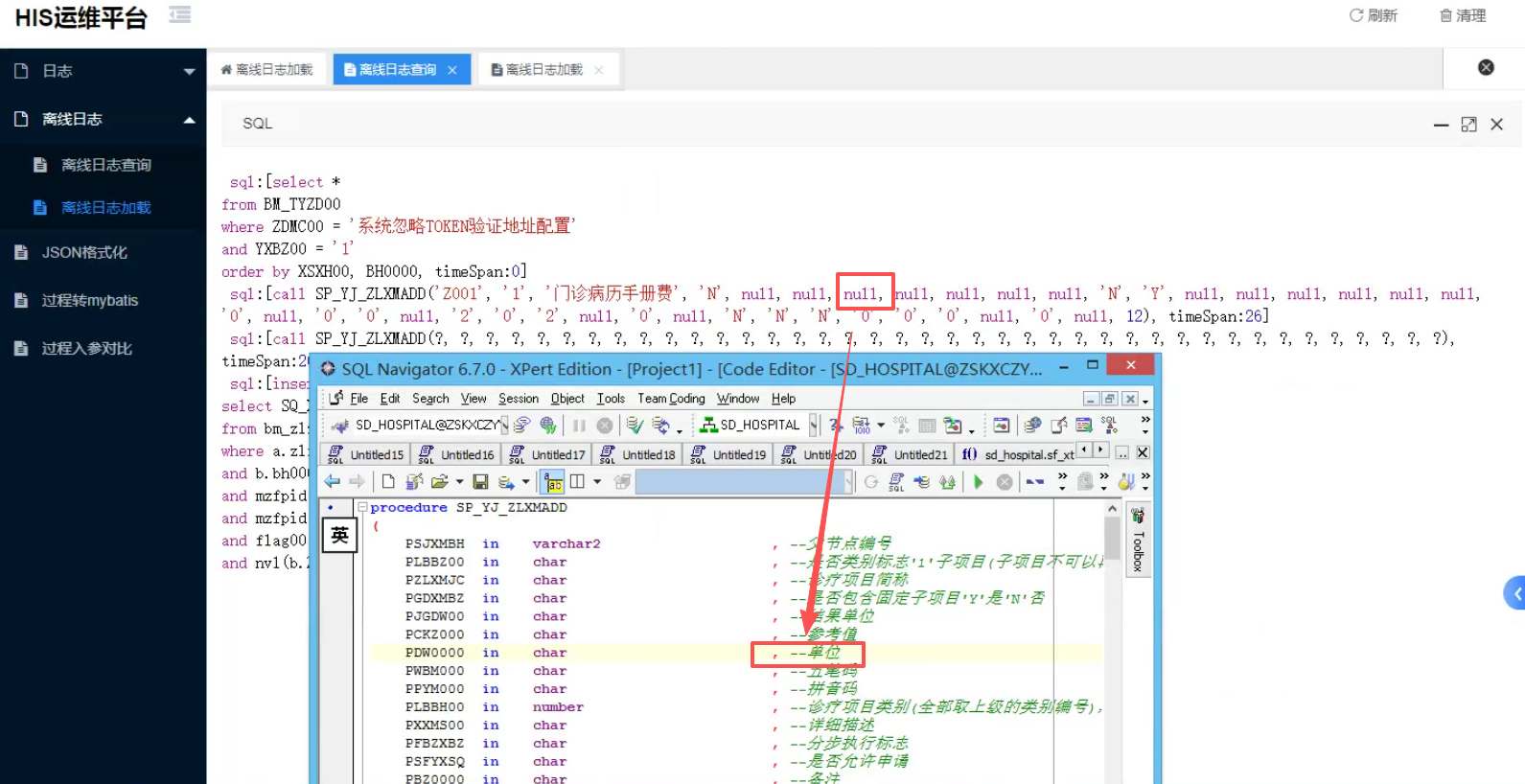1525x784 pixels.
Task: Click the green Execute play icon
Action: 978,482
